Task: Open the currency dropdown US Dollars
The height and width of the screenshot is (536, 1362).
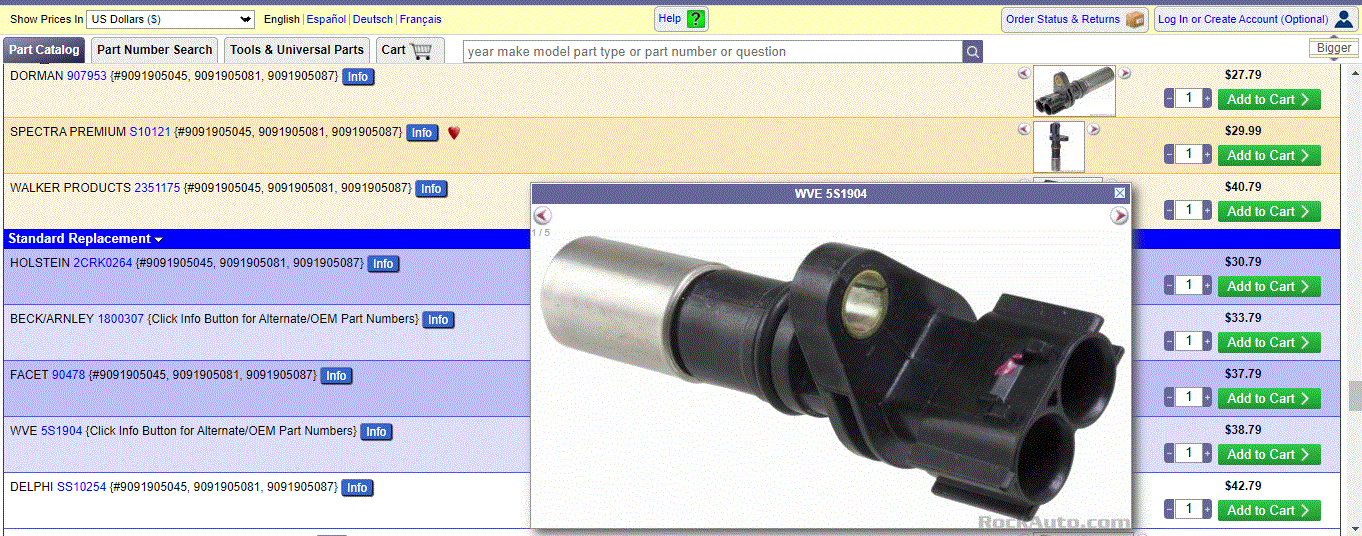Action: (x=171, y=19)
